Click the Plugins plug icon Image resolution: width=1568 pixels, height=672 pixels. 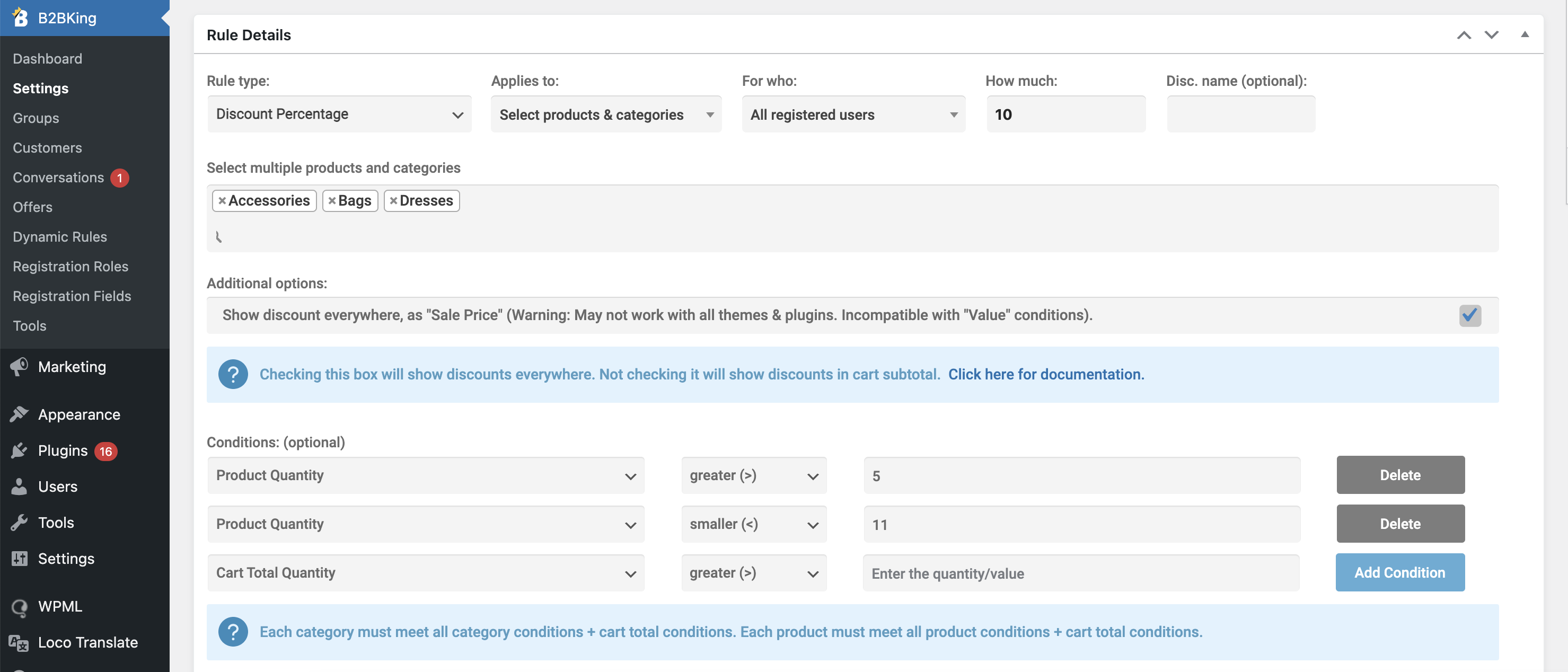pyautogui.click(x=19, y=450)
